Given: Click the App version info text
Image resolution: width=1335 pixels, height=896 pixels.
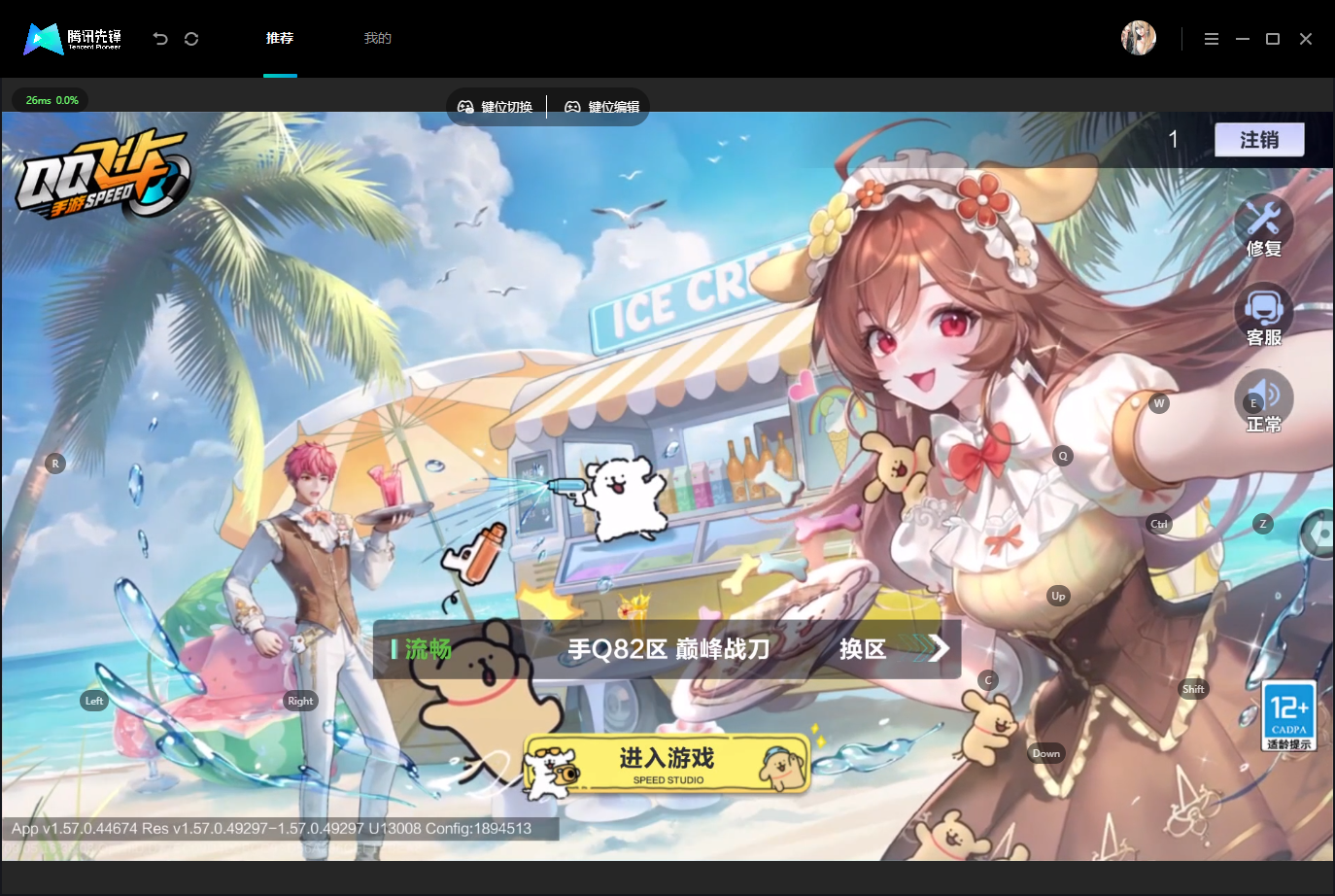Looking at the screenshot, I should pyautogui.click(x=272, y=829).
